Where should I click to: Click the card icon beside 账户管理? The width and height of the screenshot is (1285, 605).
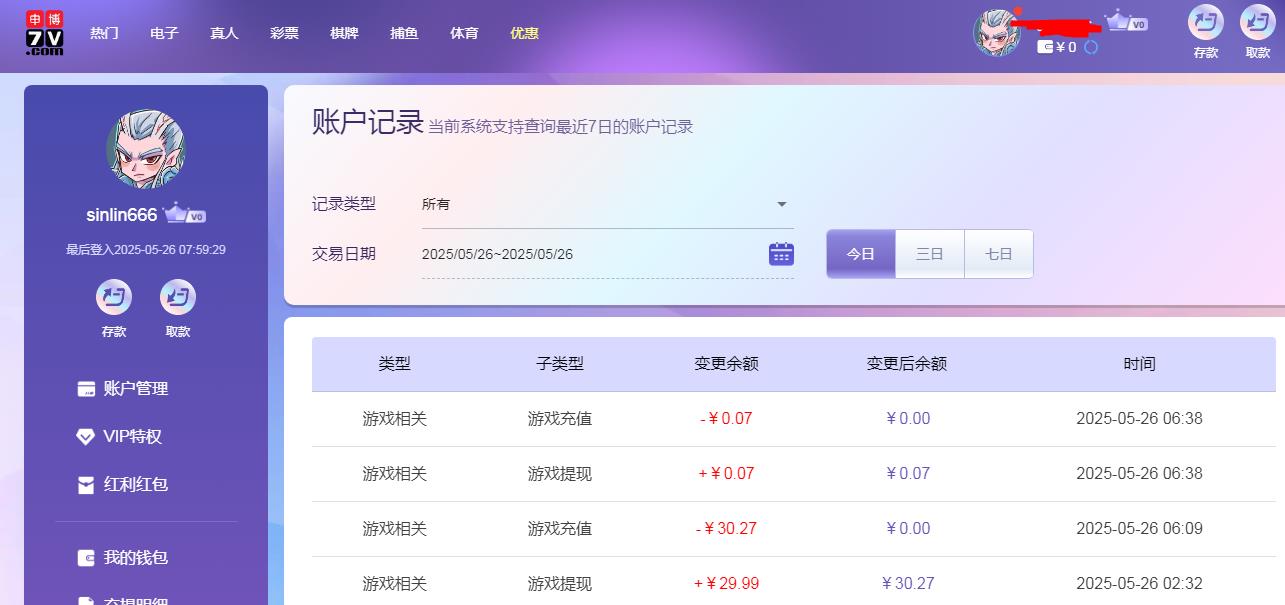coord(84,388)
